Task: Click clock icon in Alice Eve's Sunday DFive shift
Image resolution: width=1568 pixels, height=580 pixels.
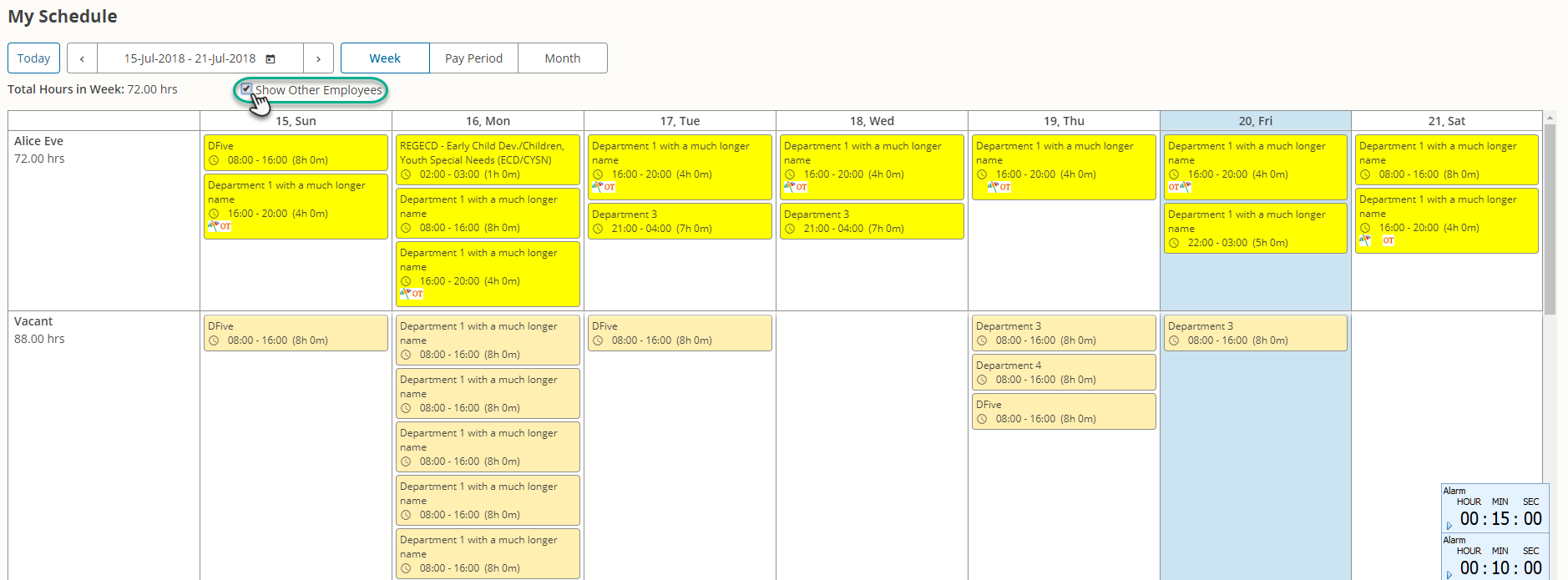Action: (x=214, y=160)
